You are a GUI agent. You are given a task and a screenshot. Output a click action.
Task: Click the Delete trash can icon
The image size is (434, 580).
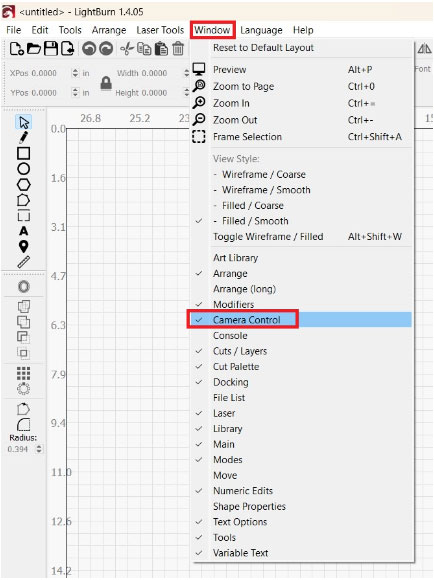pyautogui.click(x=178, y=48)
